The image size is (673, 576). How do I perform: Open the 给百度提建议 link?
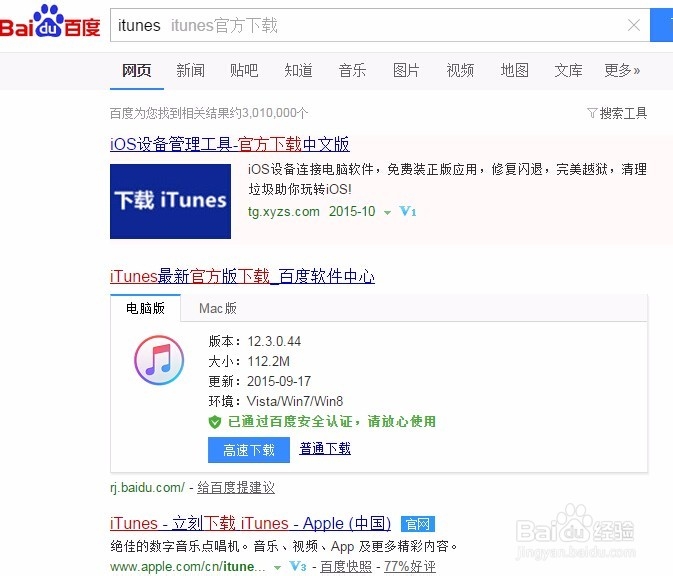click(x=236, y=488)
